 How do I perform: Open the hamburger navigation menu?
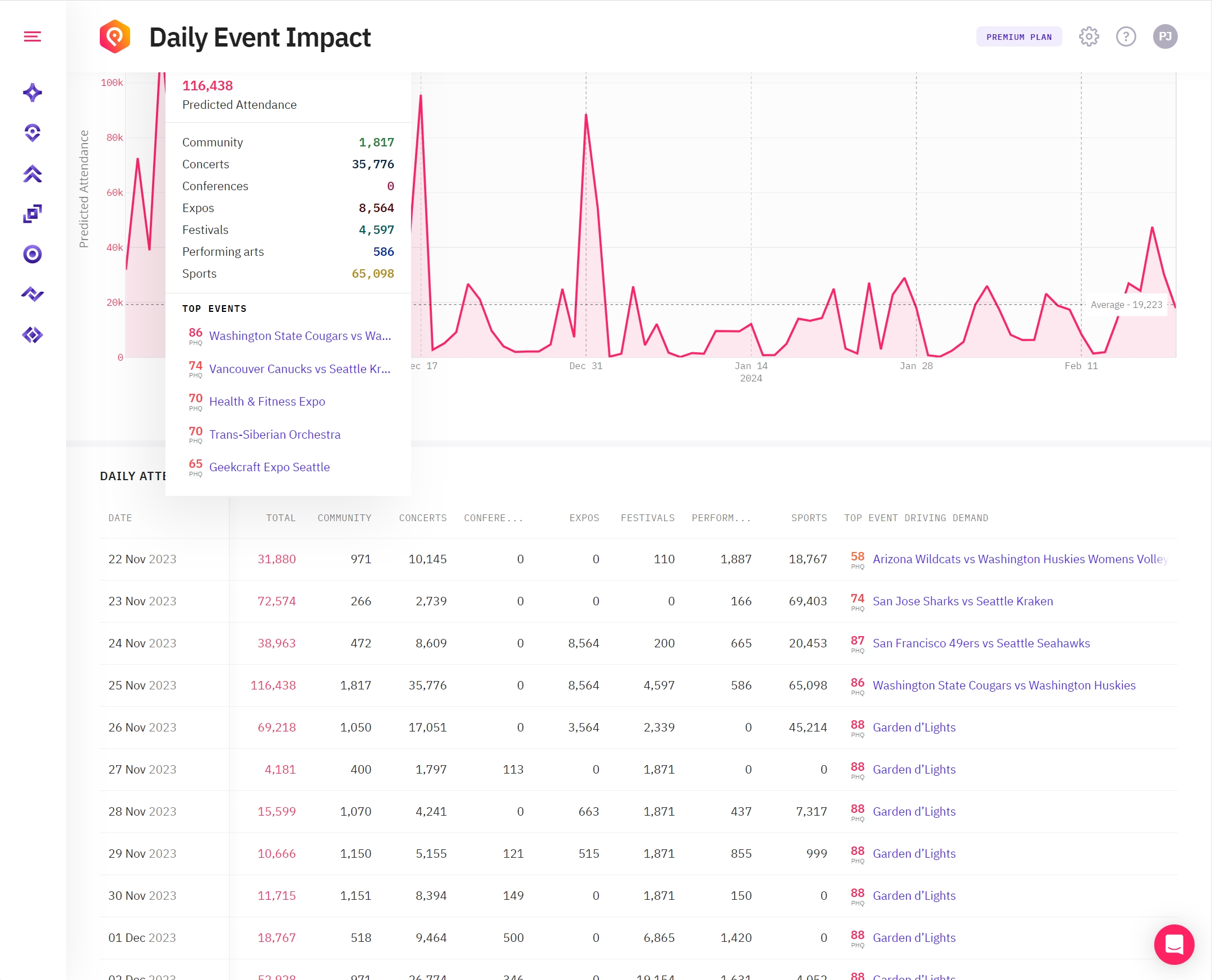click(x=32, y=36)
